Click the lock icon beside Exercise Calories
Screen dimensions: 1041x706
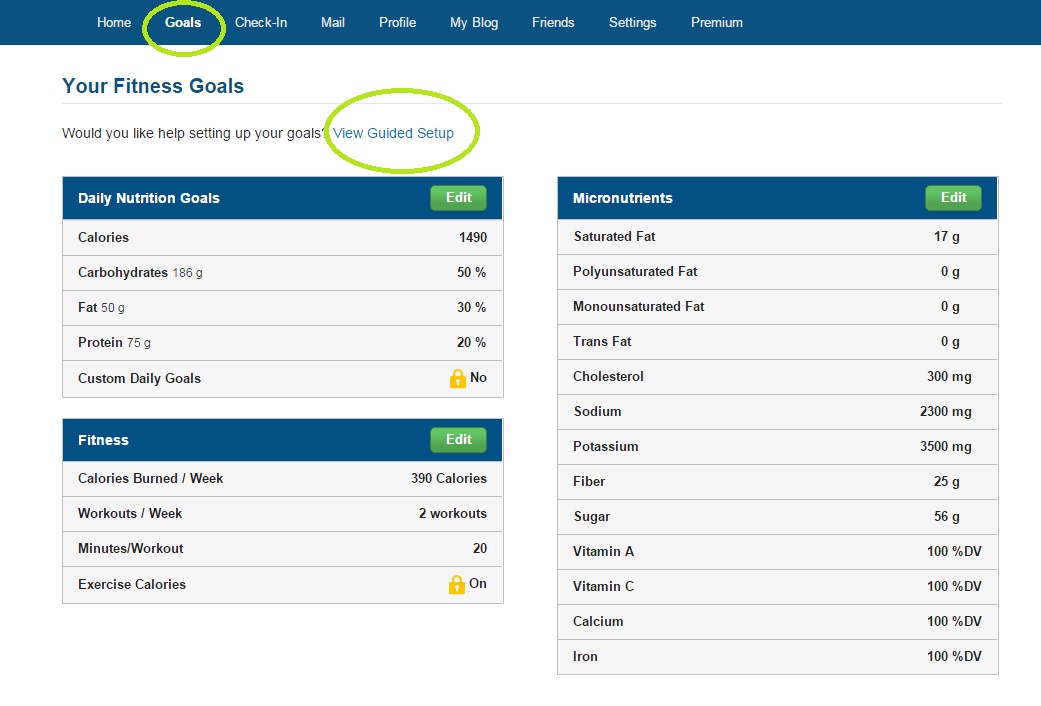coord(457,585)
